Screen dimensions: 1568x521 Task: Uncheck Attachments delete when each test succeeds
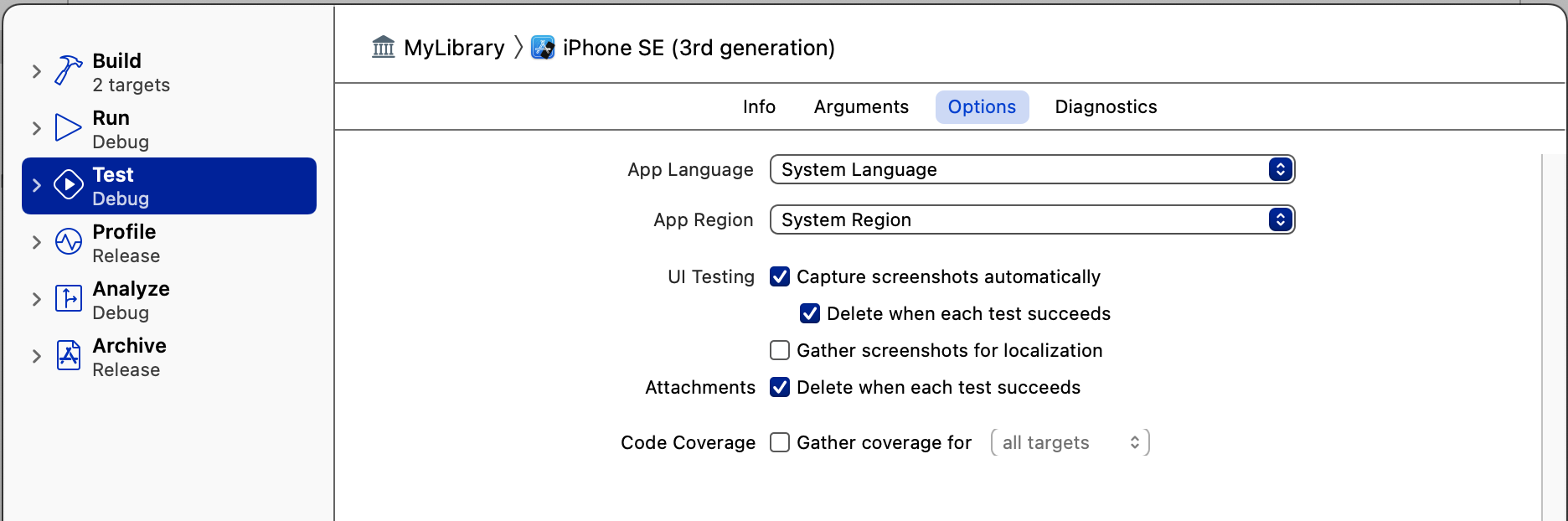(x=780, y=387)
